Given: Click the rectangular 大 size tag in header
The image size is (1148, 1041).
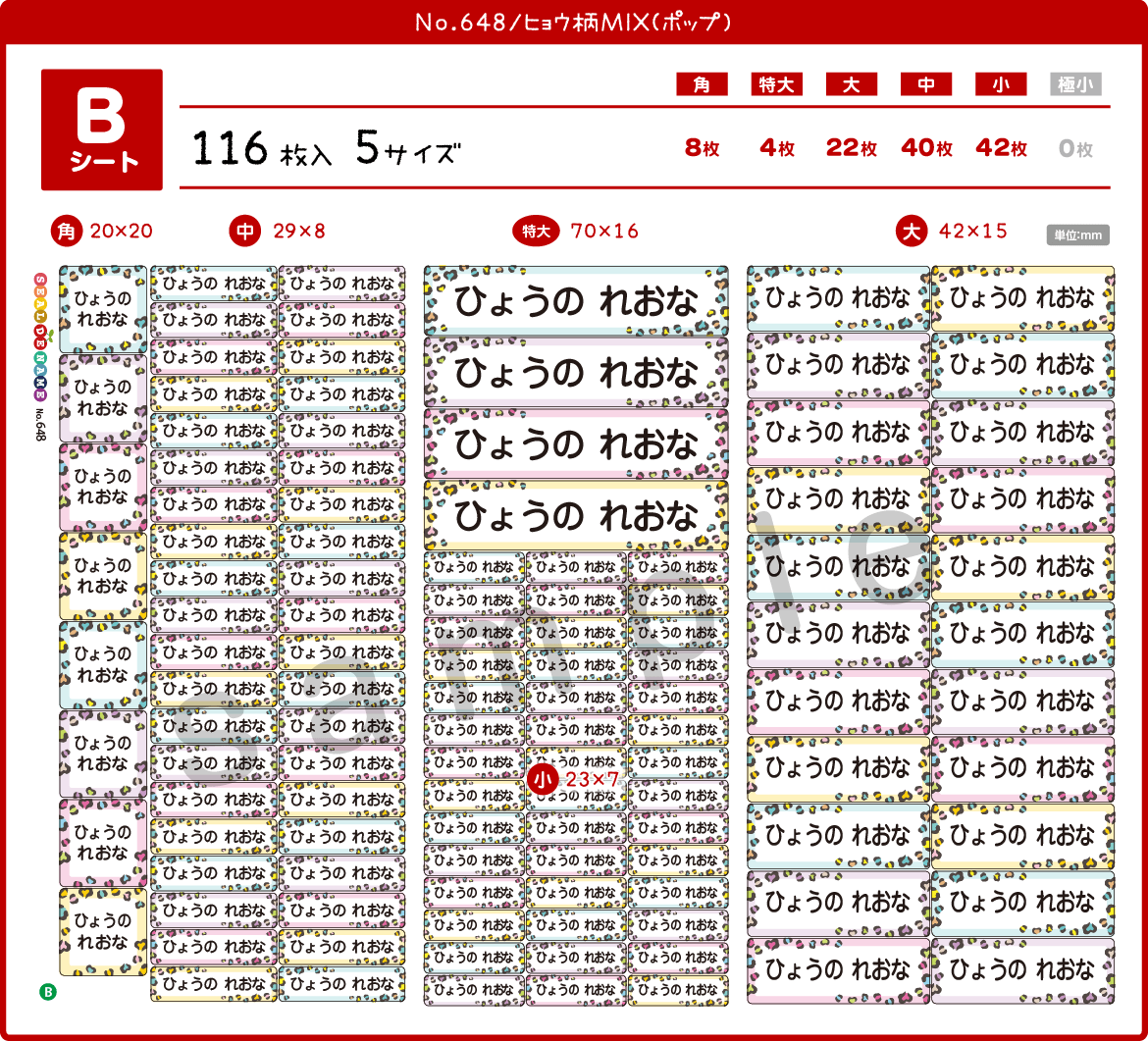Looking at the screenshot, I should pyautogui.click(x=852, y=84).
